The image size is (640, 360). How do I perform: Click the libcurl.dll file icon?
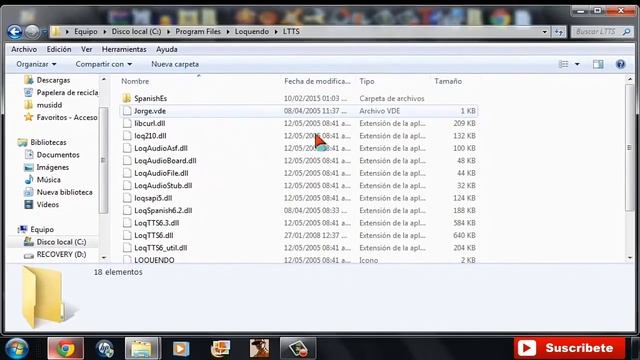point(127,123)
